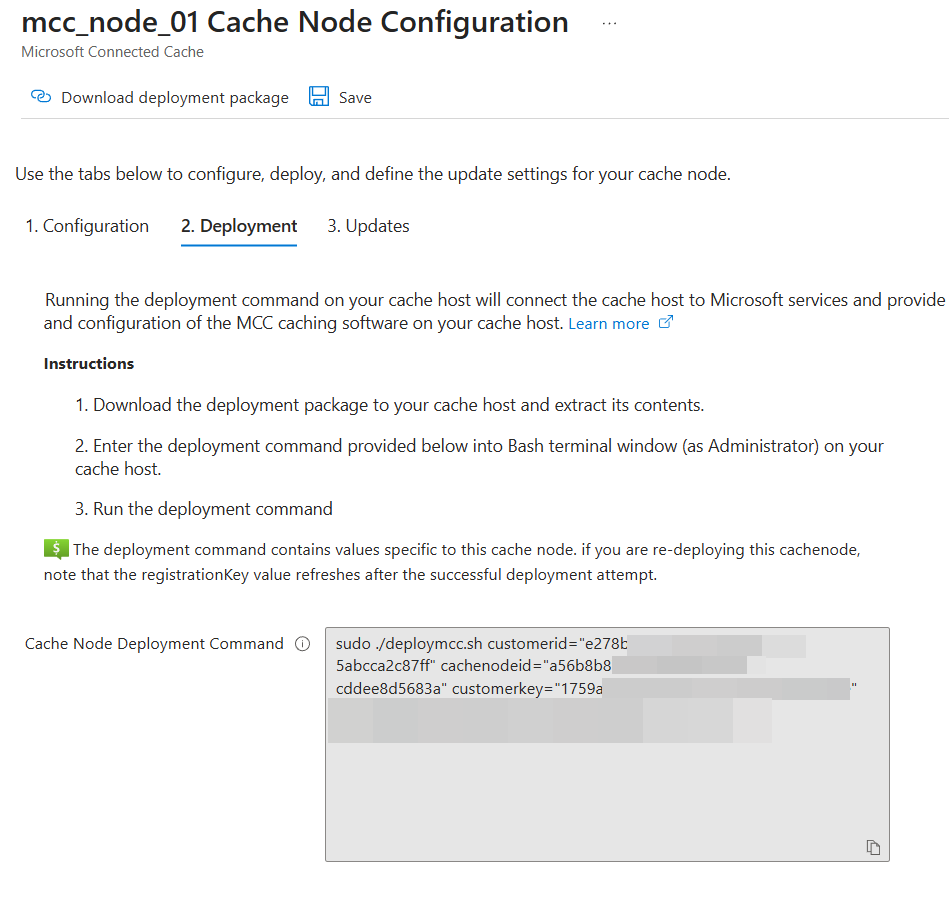Viewport: 949px width, 912px height.
Task: Click the Save floppy disk icon
Action: pyautogui.click(x=318, y=96)
